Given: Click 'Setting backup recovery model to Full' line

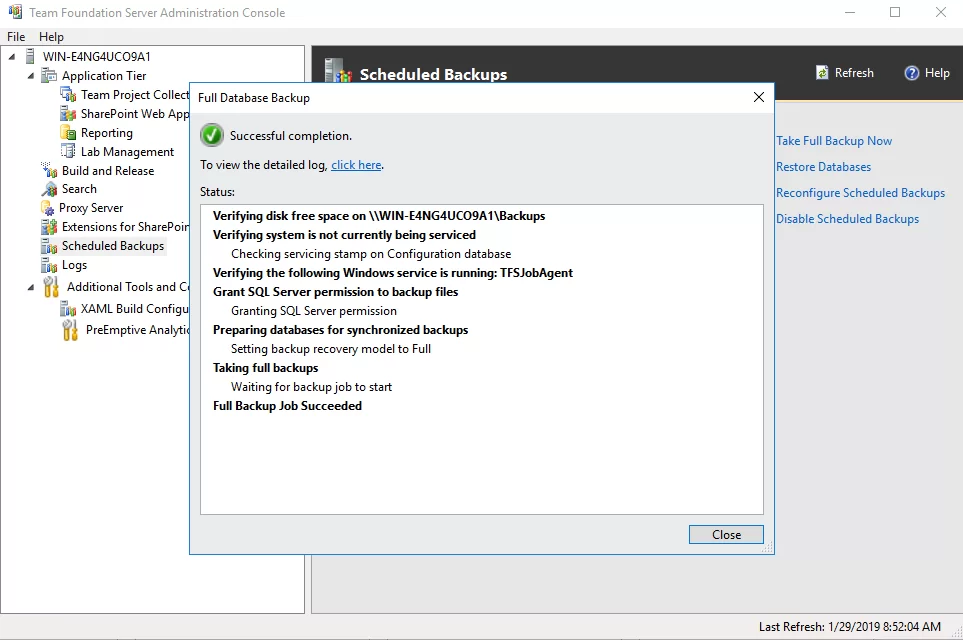Looking at the screenshot, I should point(331,349).
